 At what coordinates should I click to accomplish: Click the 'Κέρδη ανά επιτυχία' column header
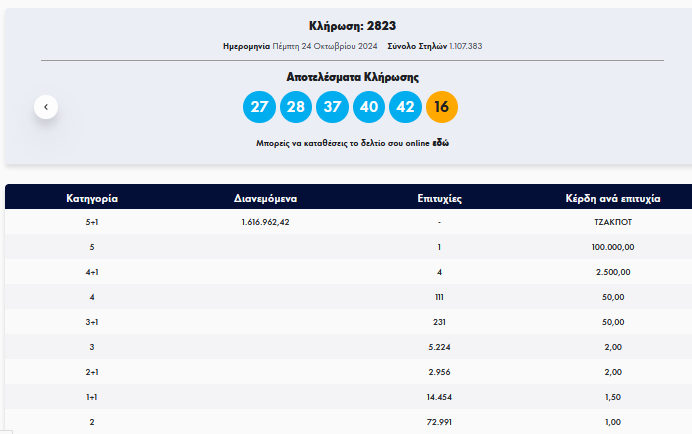click(x=613, y=198)
